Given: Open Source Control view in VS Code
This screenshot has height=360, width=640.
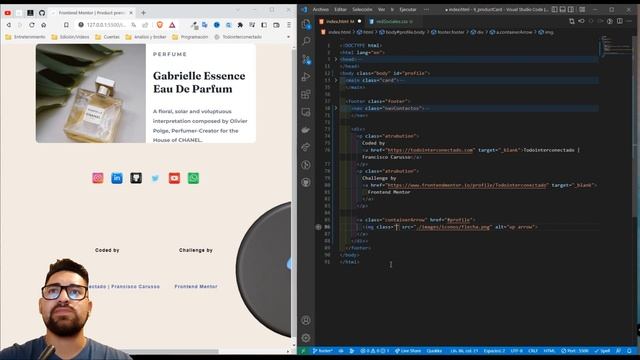Looking at the screenshot, I should [x=306, y=59].
